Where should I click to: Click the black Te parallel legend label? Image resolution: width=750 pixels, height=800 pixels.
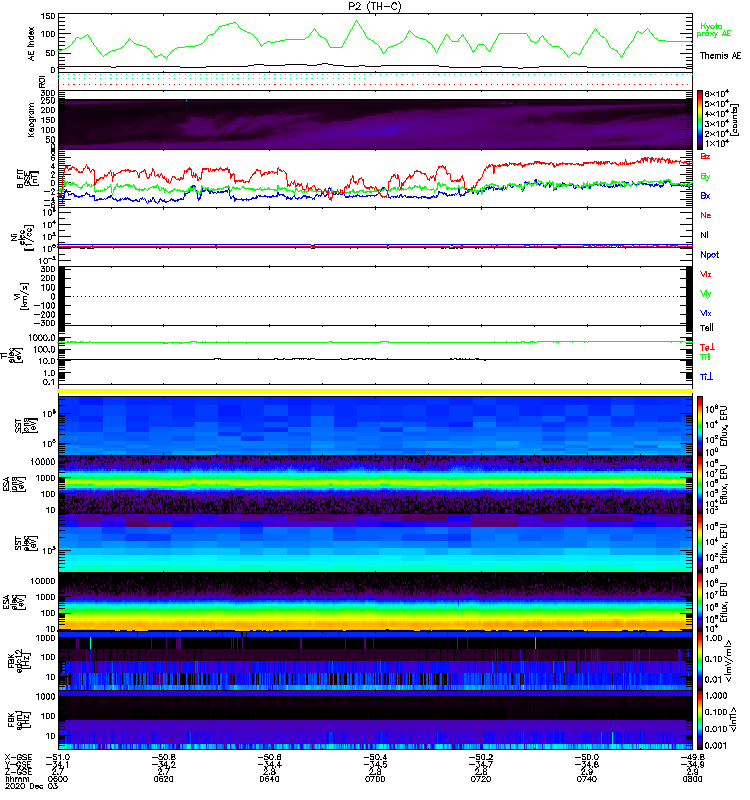click(707, 328)
